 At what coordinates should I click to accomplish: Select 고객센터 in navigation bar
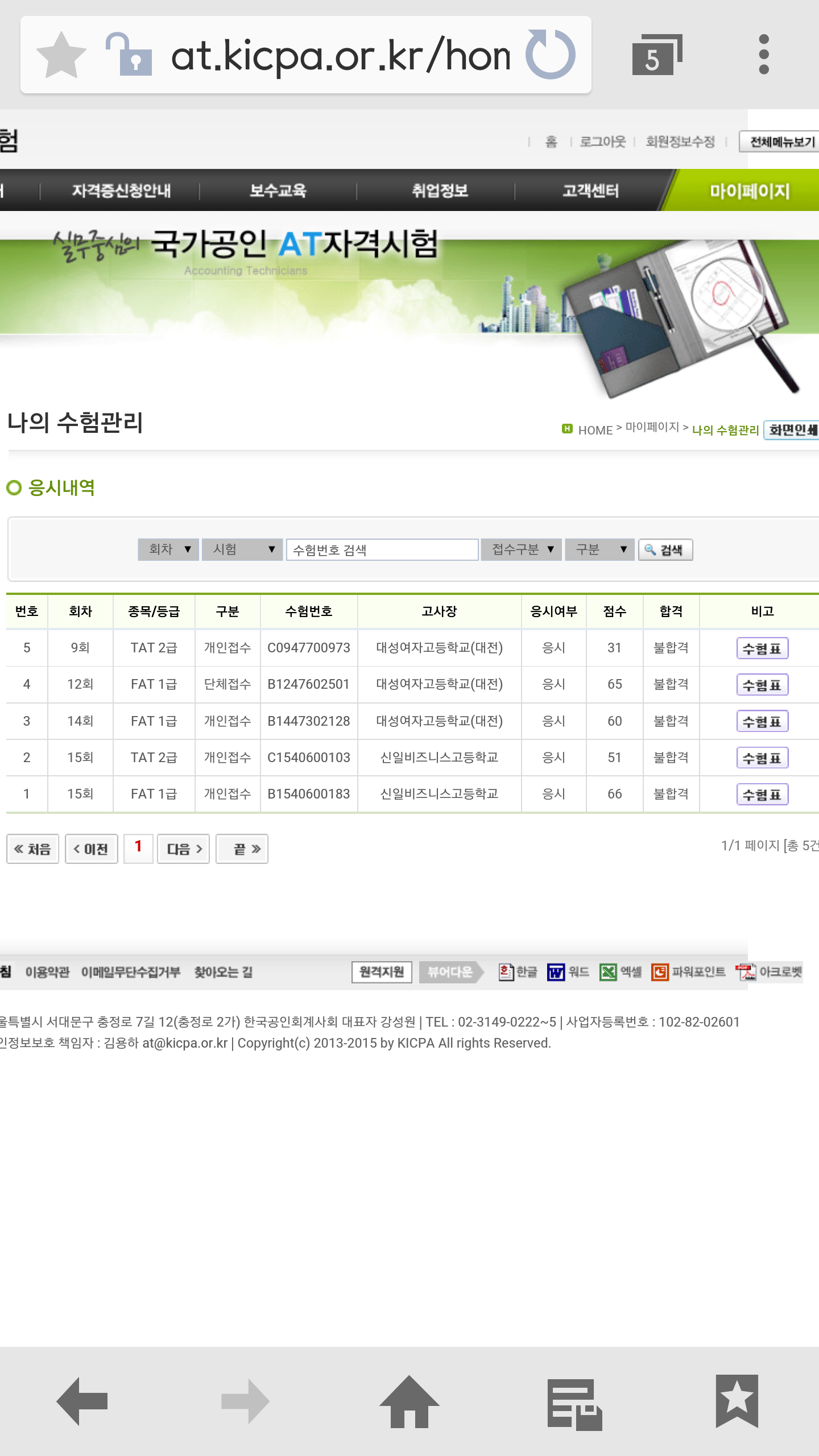[590, 191]
